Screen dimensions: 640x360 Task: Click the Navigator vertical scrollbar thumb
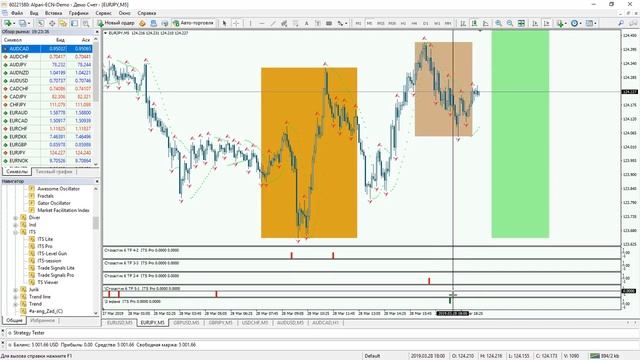coord(96,223)
